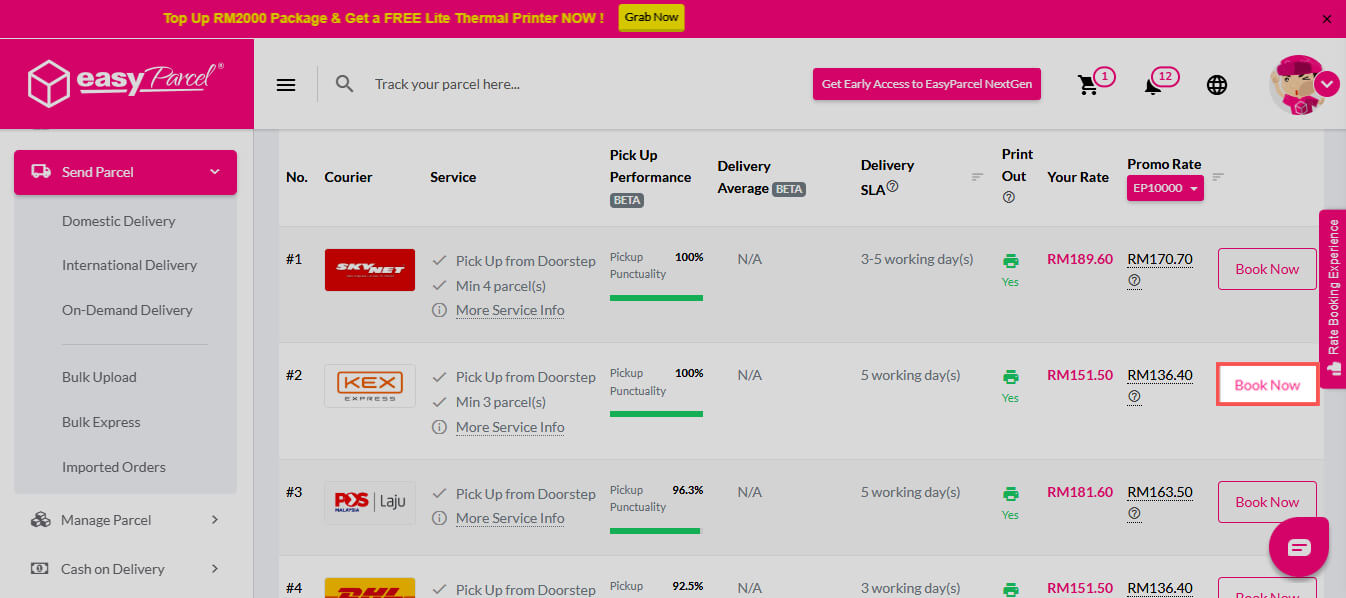
Task: Click the Print Out help icon
Action: [1008, 197]
